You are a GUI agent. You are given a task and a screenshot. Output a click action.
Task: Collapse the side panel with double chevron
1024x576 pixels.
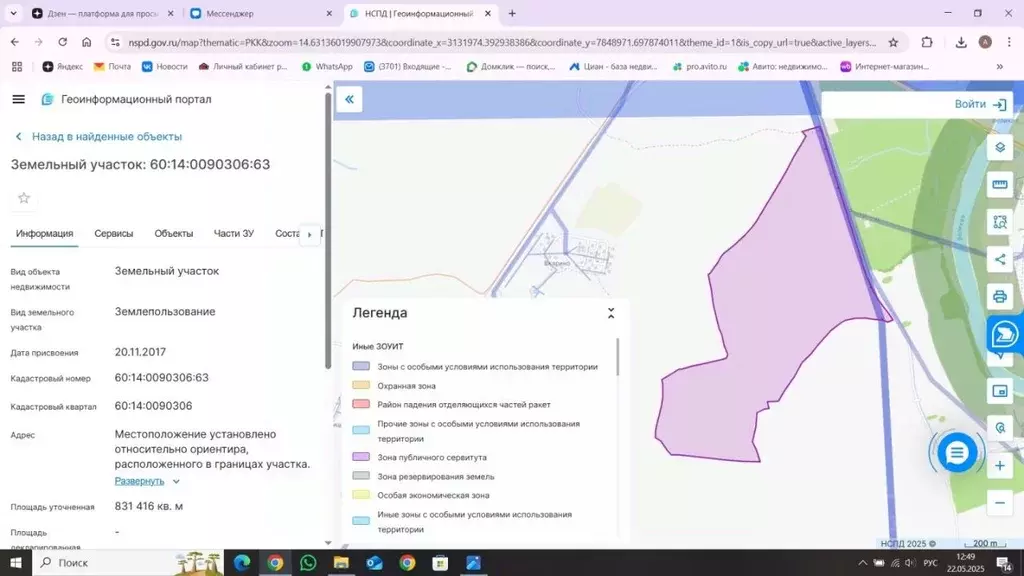tap(349, 99)
